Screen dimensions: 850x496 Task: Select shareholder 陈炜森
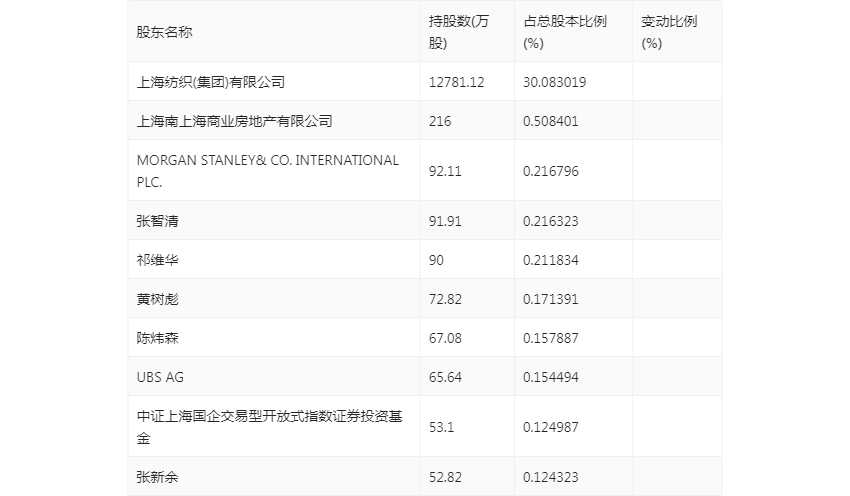click(x=157, y=338)
